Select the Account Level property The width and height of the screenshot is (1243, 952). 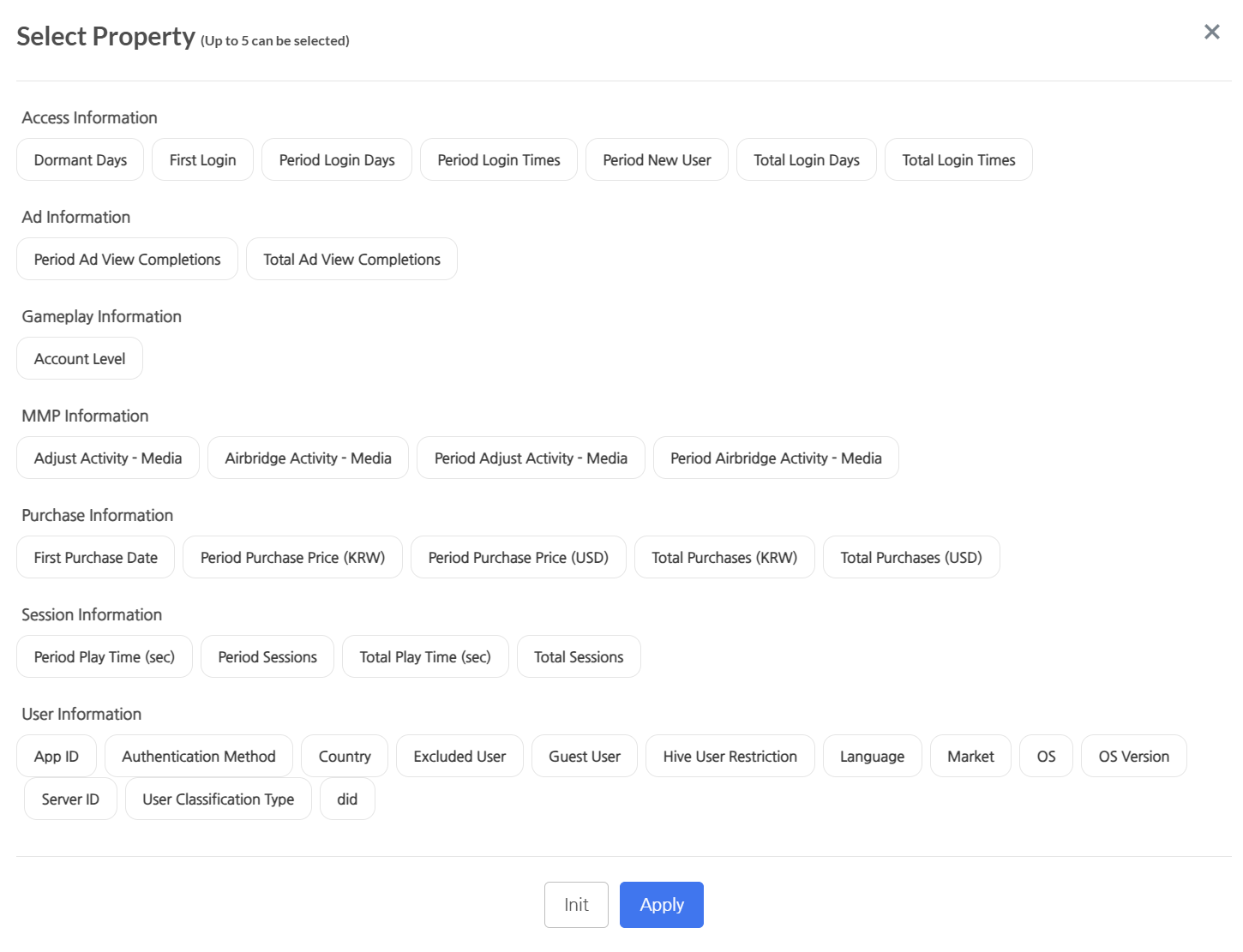coord(80,359)
